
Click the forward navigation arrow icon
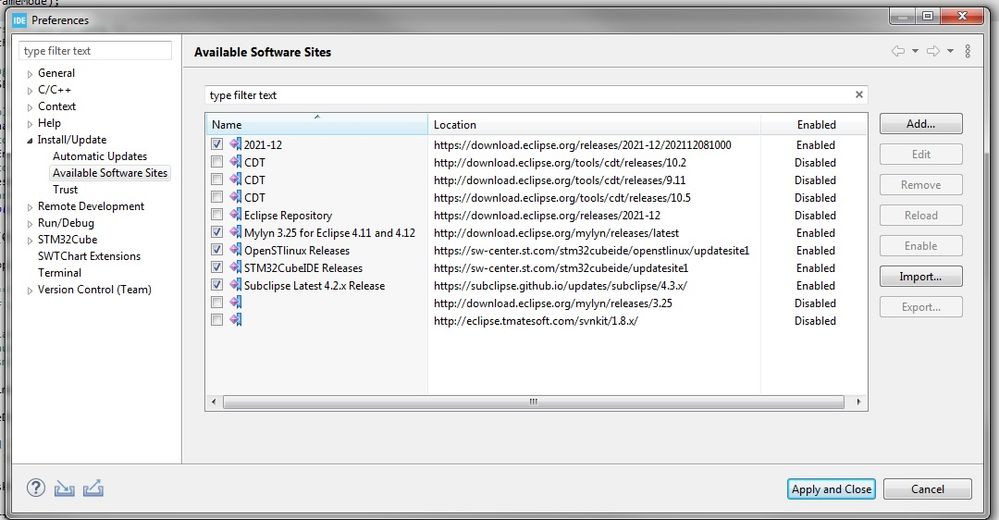(x=933, y=51)
